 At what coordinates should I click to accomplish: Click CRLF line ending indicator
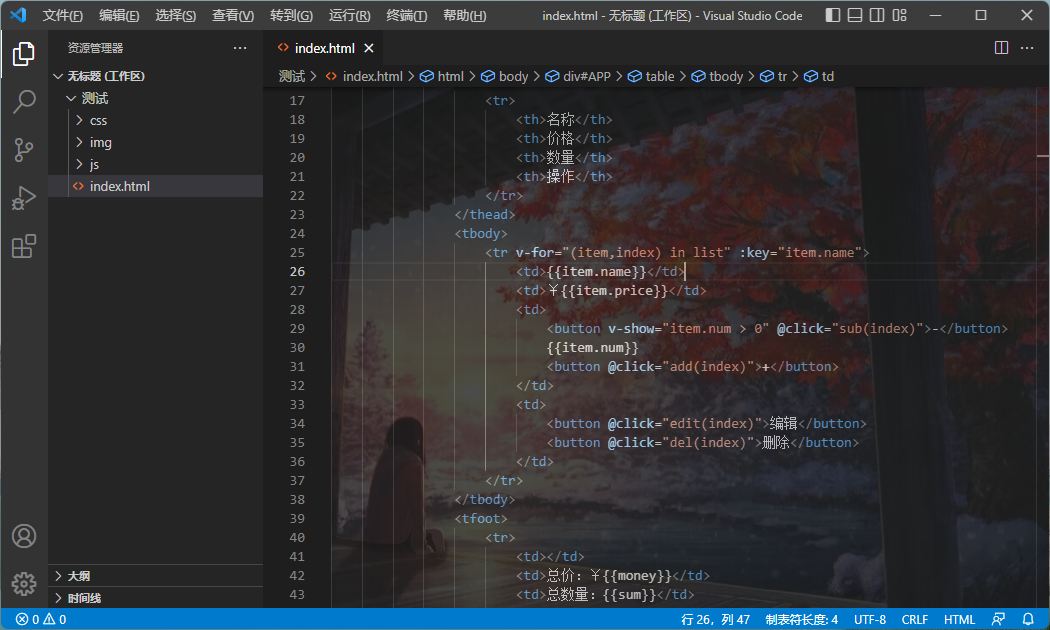(914, 619)
